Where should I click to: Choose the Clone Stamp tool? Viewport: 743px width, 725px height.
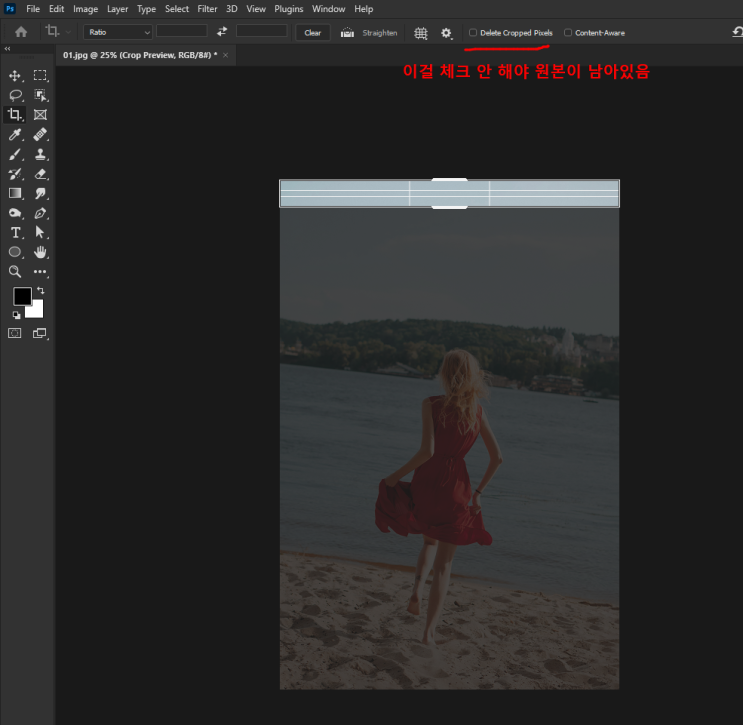pos(40,155)
